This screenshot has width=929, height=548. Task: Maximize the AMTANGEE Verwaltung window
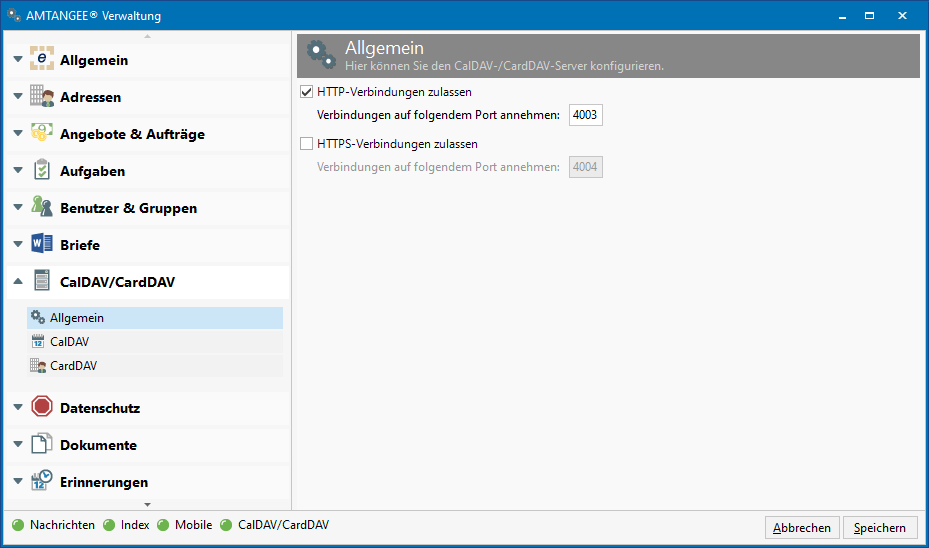click(869, 15)
